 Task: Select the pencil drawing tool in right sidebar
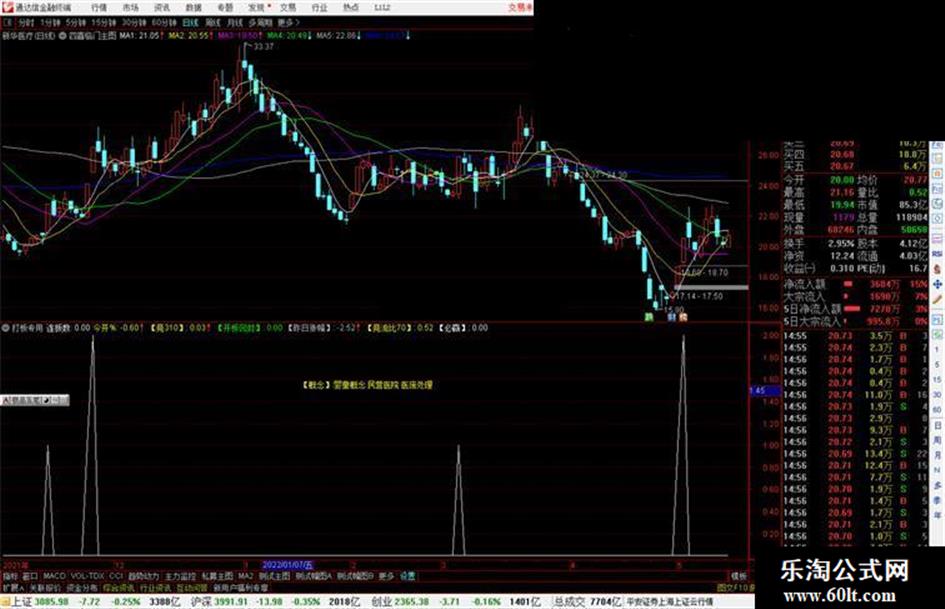pyautogui.click(x=937, y=300)
